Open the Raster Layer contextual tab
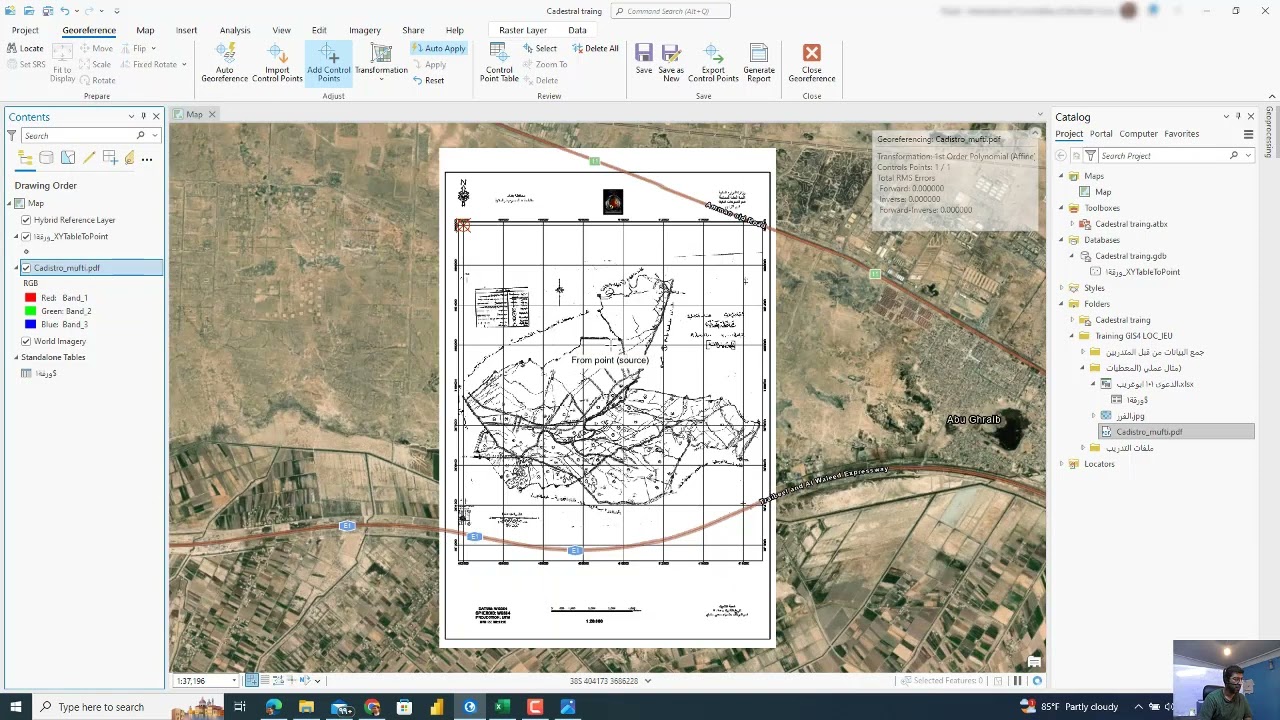 click(523, 30)
